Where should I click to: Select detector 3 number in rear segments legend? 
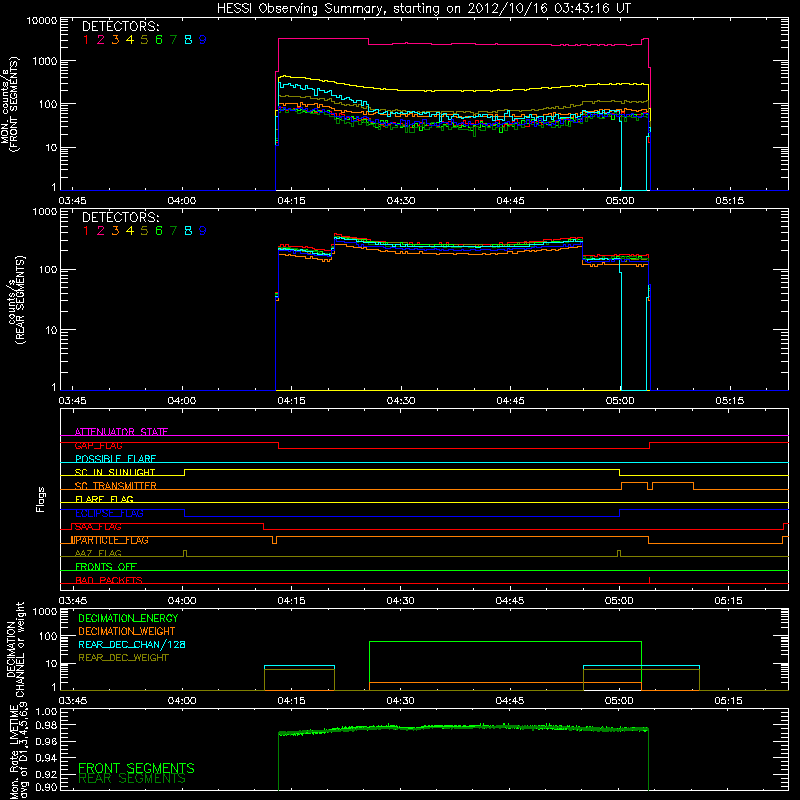[x=115, y=231]
